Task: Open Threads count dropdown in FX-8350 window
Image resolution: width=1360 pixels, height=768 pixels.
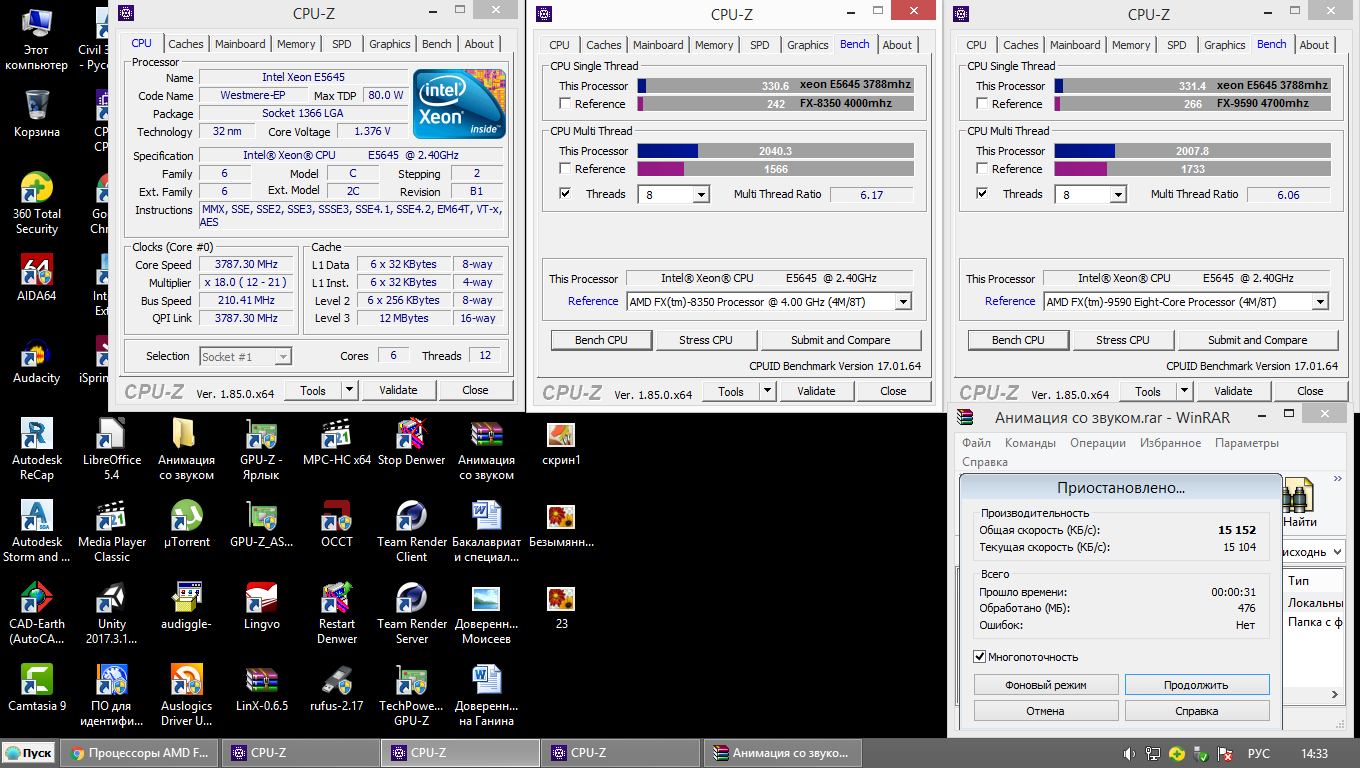Action: pyautogui.click(x=701, y=195)
